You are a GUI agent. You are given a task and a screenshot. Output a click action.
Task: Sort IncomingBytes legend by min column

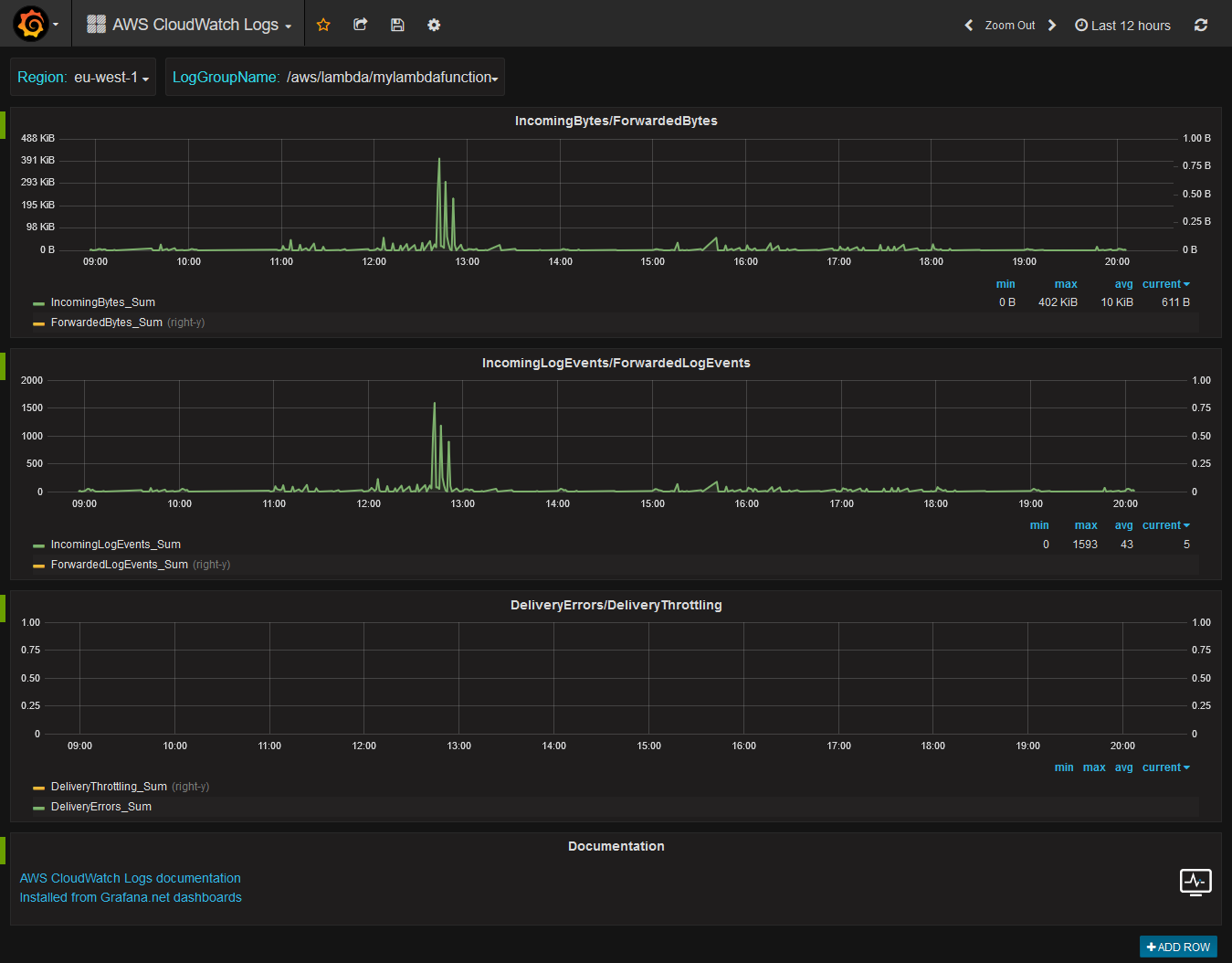pyautogui.click(x=1006, y=284)
